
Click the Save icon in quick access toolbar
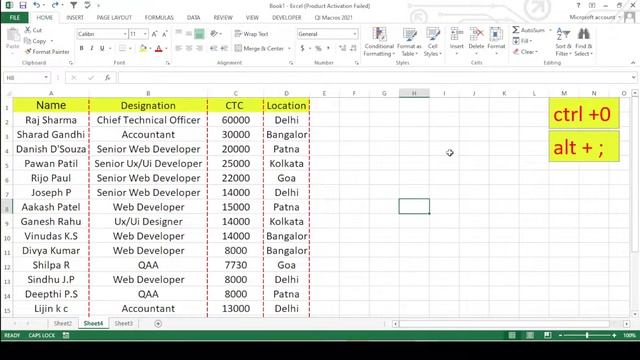23,5
